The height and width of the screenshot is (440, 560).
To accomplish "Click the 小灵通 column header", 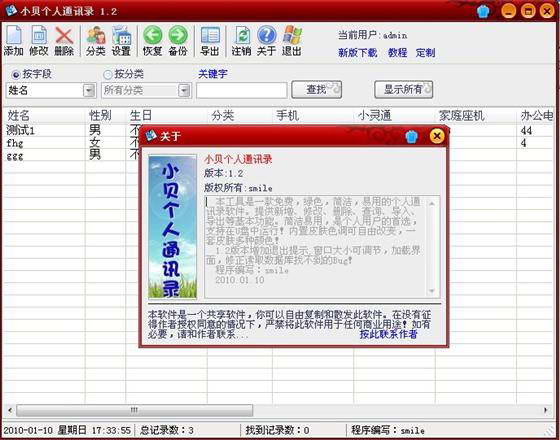I will point(394,116).
